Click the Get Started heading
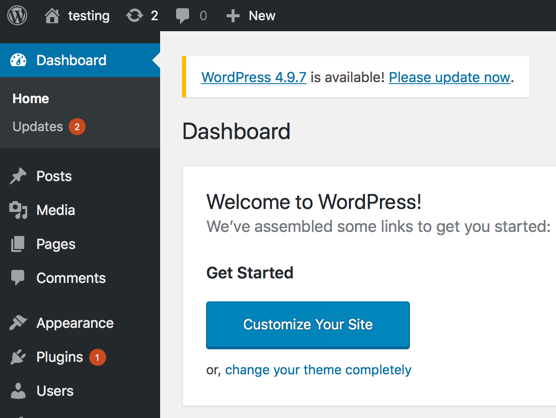Image resolution: width=556 pixels, height=418 pixels. (x=250, y=273)
